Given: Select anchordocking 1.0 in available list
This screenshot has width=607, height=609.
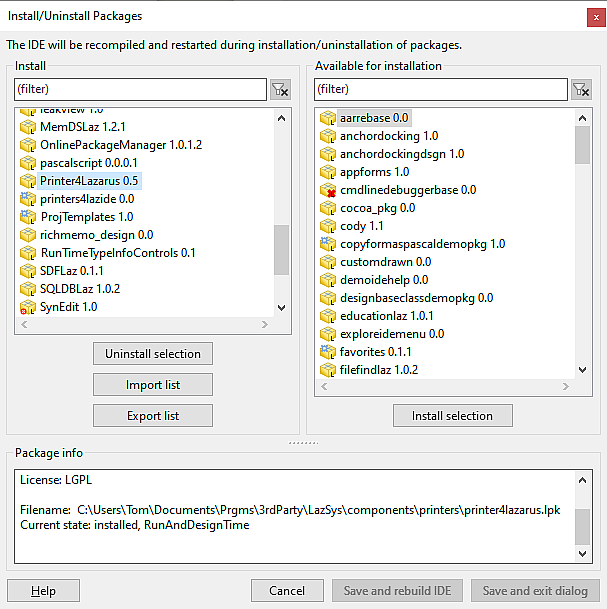Looking at the screenshot, I should (x=388, y=136).
